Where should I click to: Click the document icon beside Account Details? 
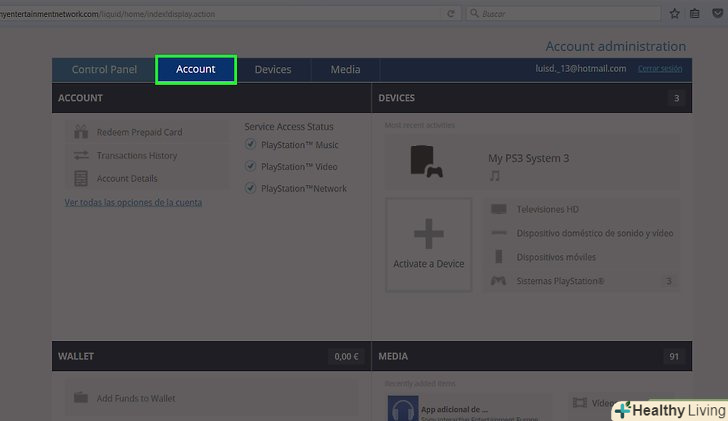pyautogui.click(x=81, y=178)
